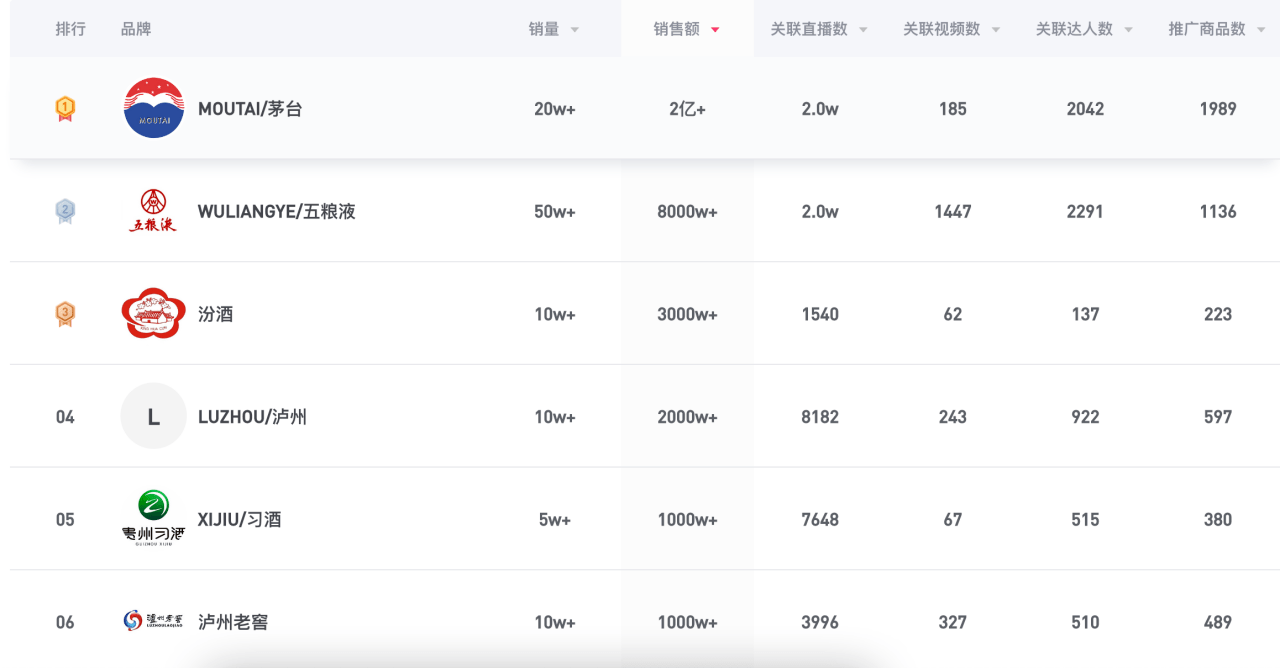Screen dimensions: 1280x668
Task: Sort by 推广商品数 arrow
Action: (1262, 30)
